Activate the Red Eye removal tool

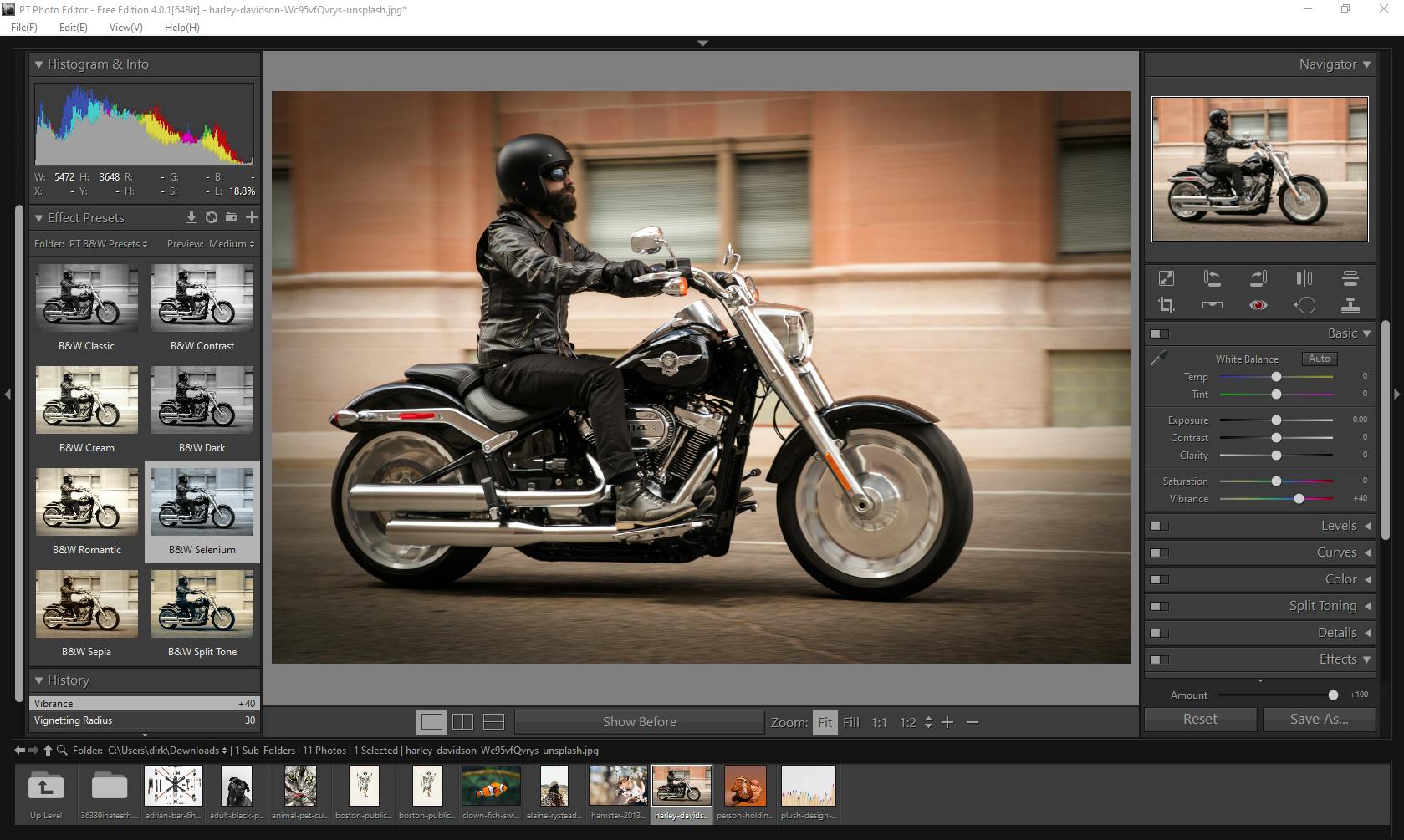[x=1258, y=305]
